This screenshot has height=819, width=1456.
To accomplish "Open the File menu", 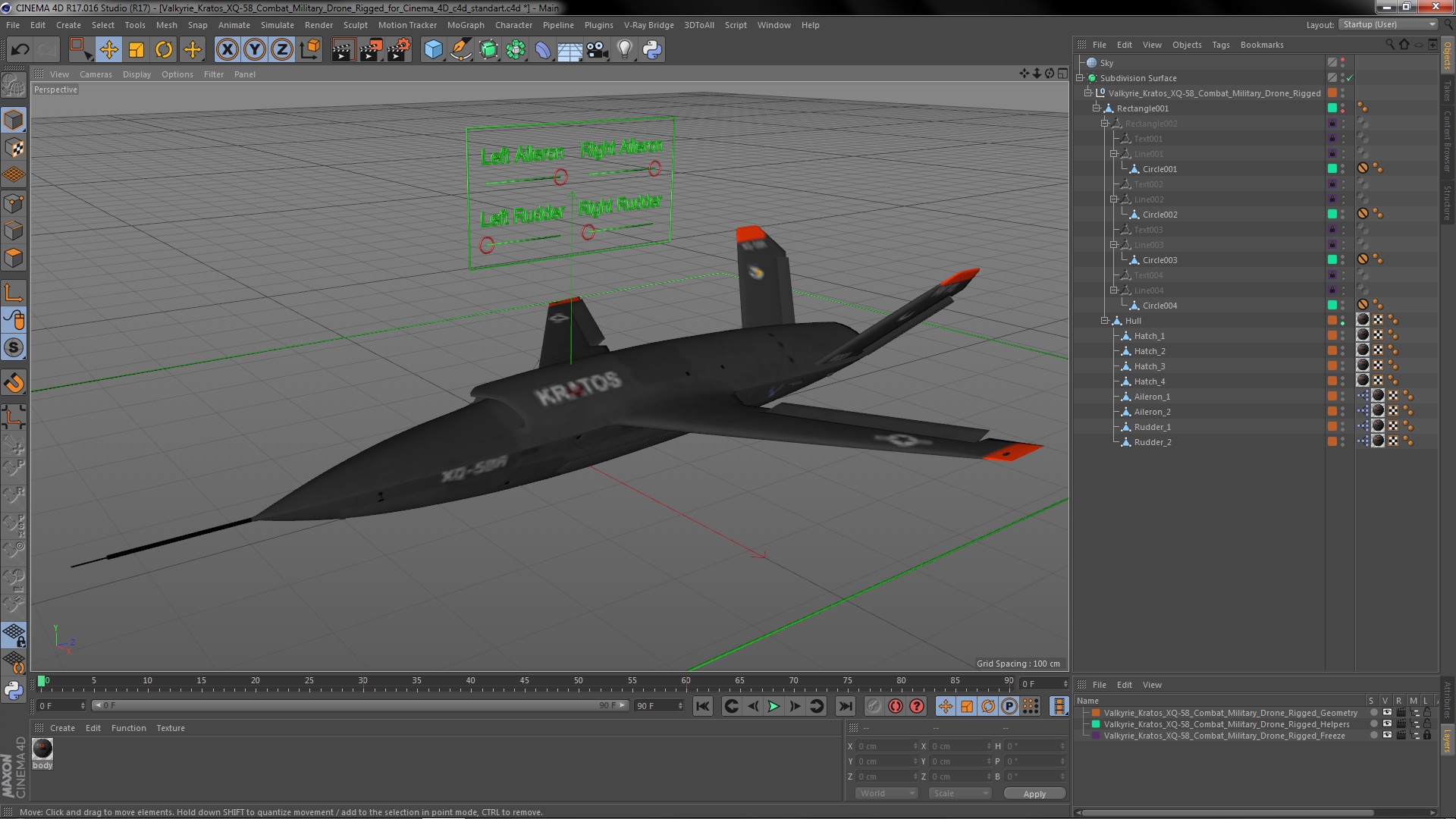I will [x=13, y=25].
